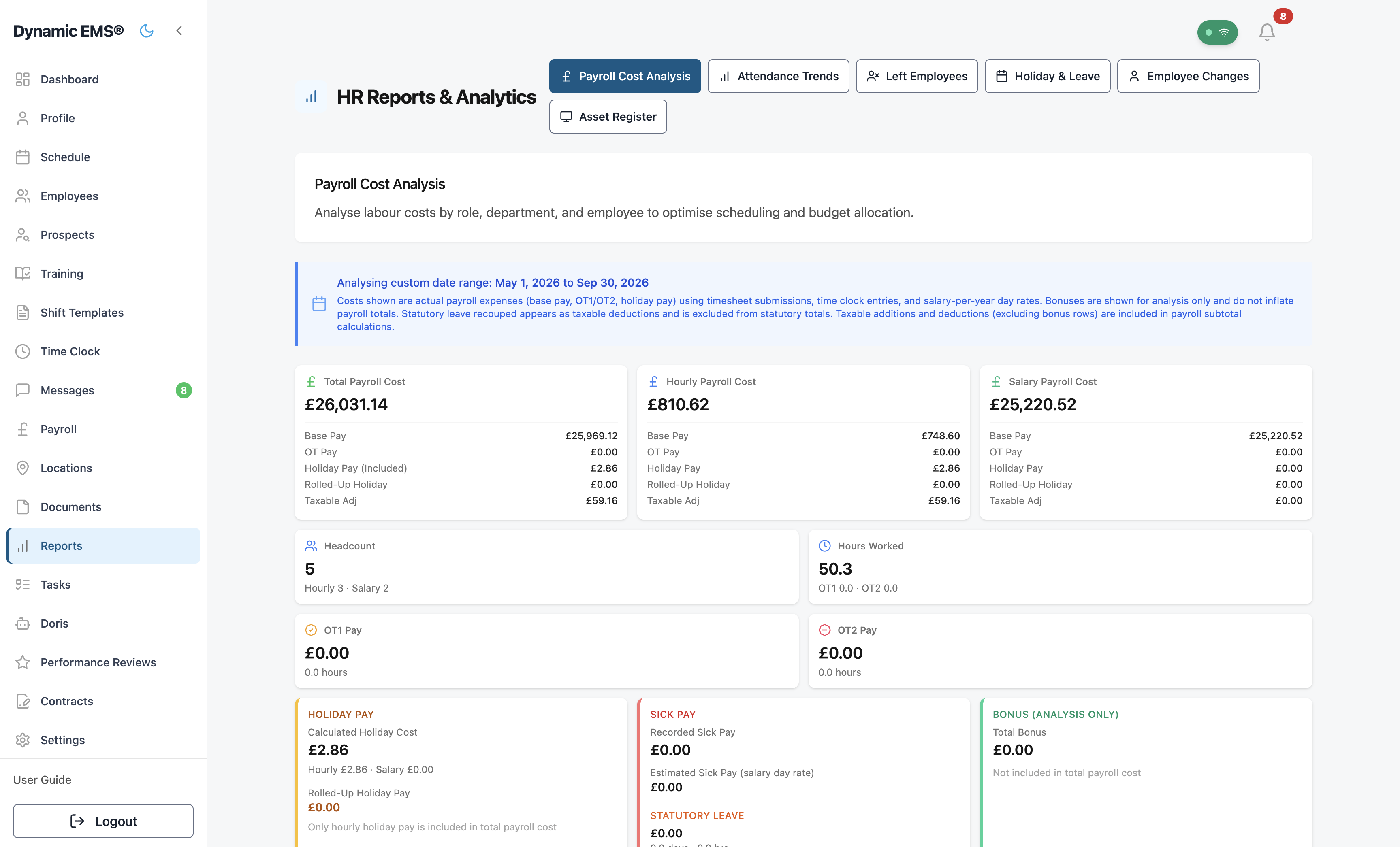The width and height of the screenshot is (1400, 847).
Task: Click the Logout button
Action: click(103, 821)
